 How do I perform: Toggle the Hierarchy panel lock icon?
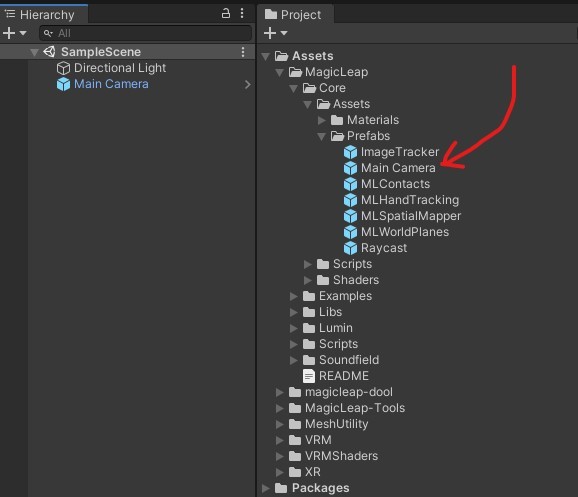[x=226, y=14]
